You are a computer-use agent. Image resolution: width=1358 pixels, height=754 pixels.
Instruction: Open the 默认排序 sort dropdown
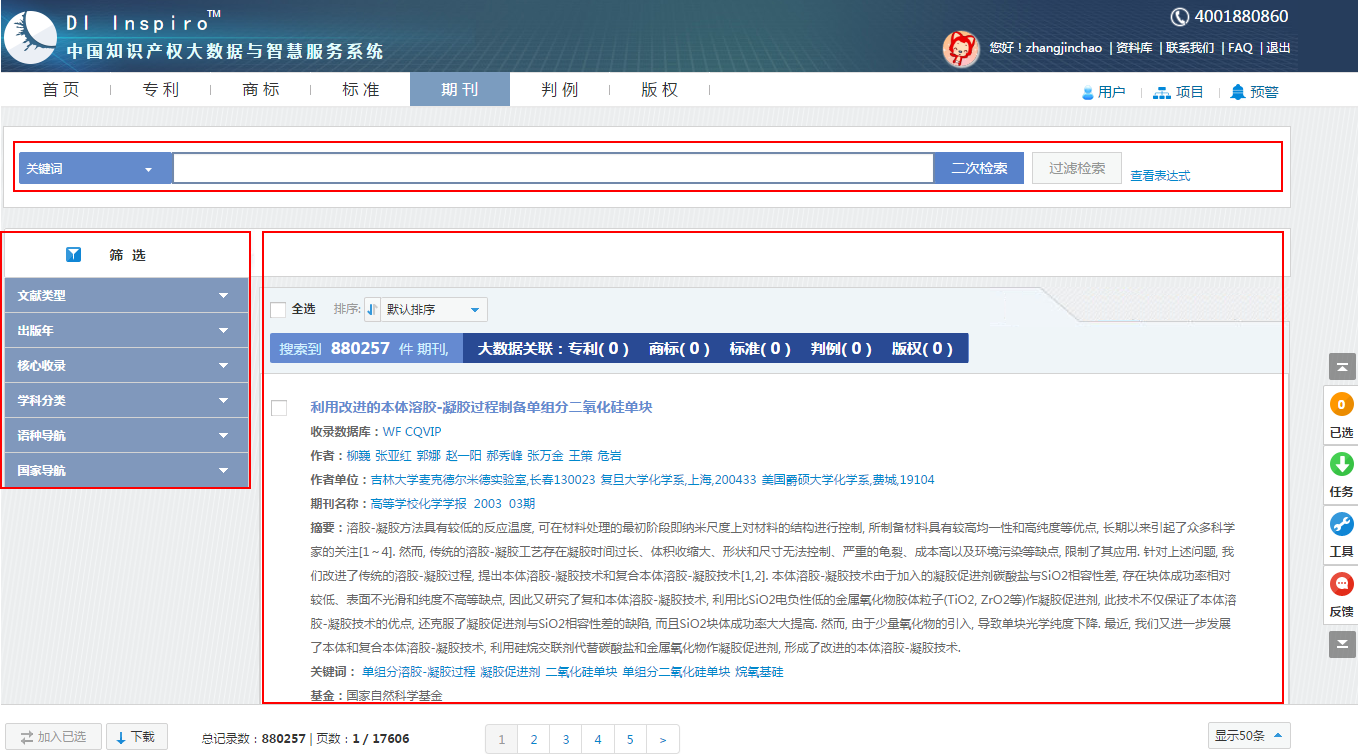pyautogui.click(x=434, y=310)
